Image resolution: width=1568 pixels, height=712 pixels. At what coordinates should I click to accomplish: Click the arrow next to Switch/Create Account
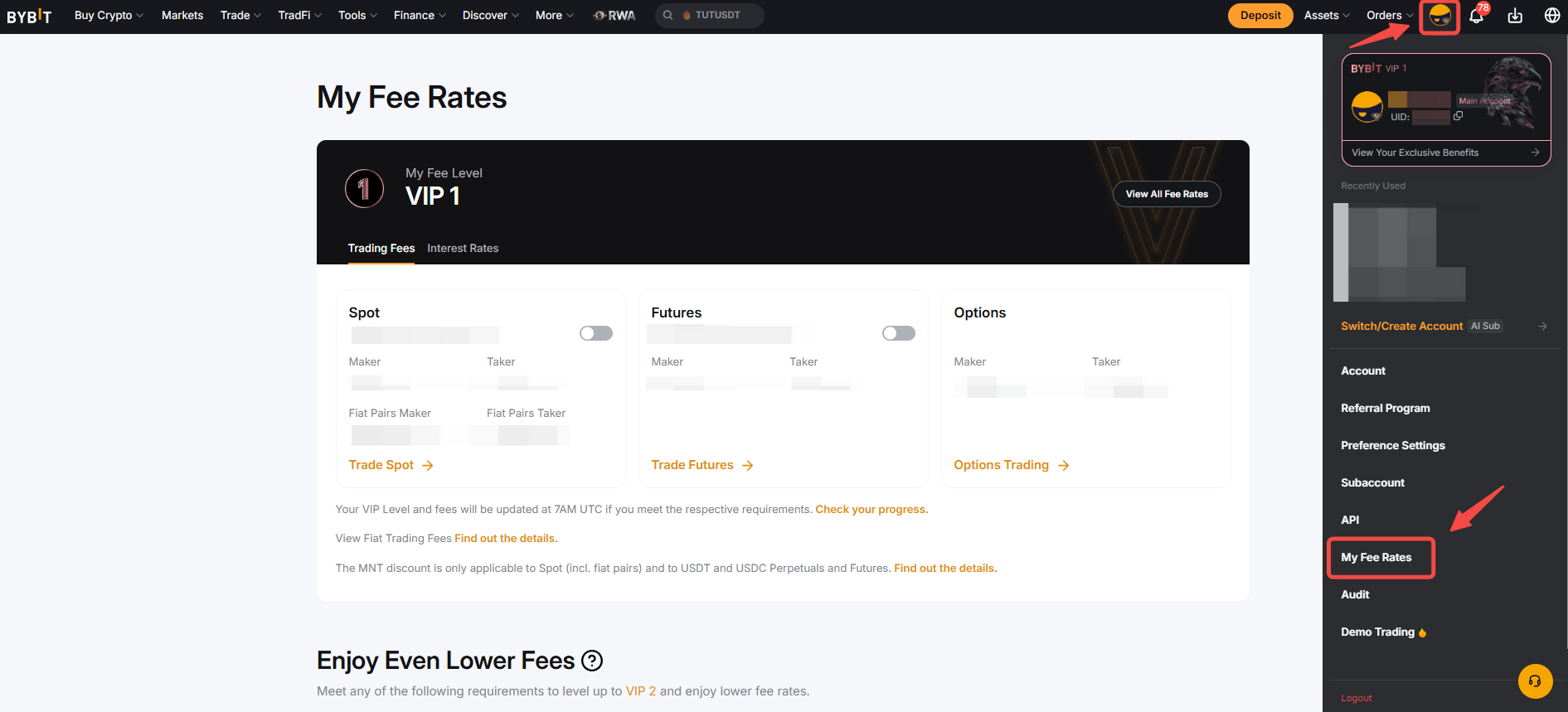1542,327
